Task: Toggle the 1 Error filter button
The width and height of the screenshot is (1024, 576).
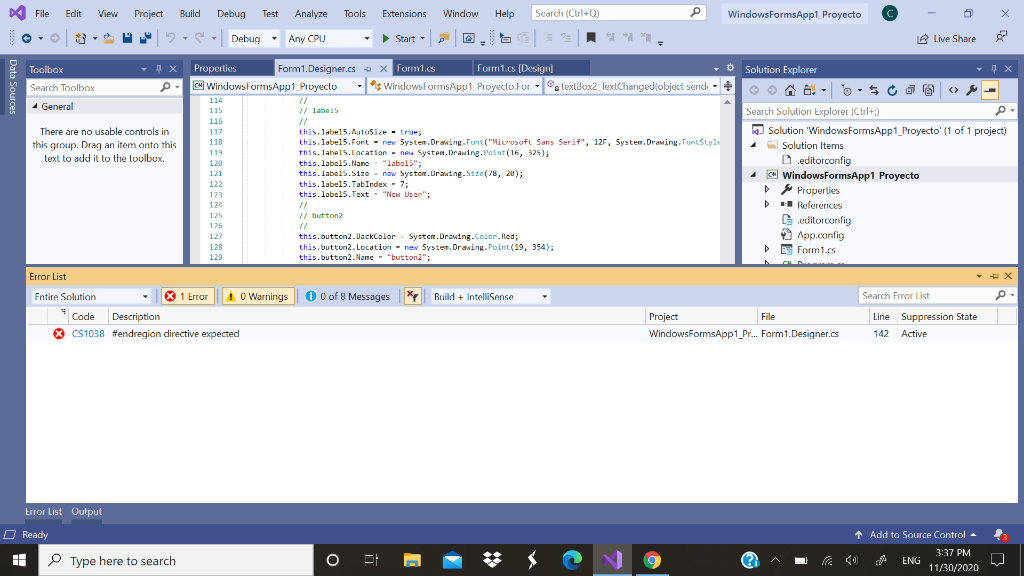Action: pyautogui.click(x=187, y=296)
